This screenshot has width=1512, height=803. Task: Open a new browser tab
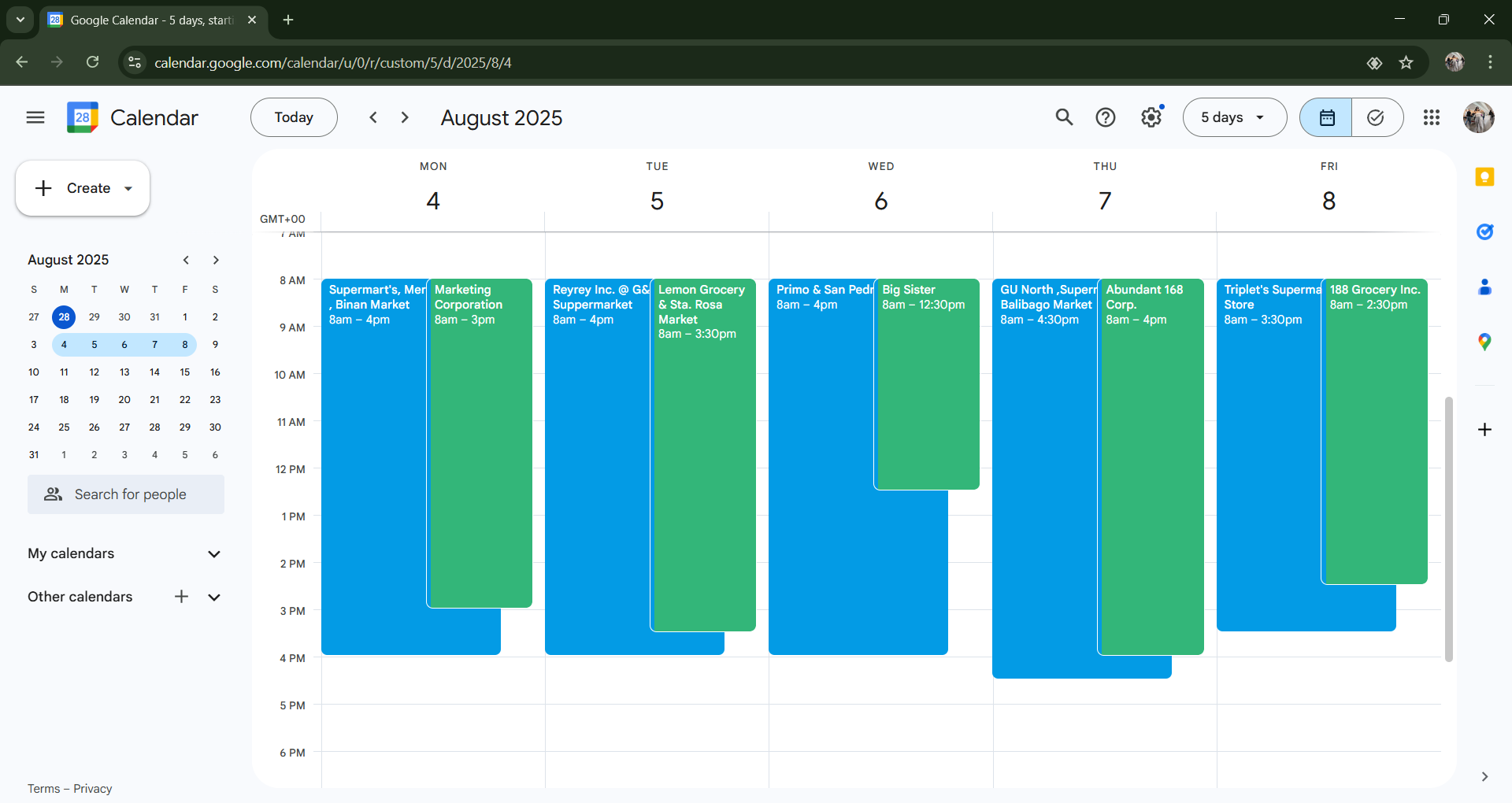click(288, 20)
